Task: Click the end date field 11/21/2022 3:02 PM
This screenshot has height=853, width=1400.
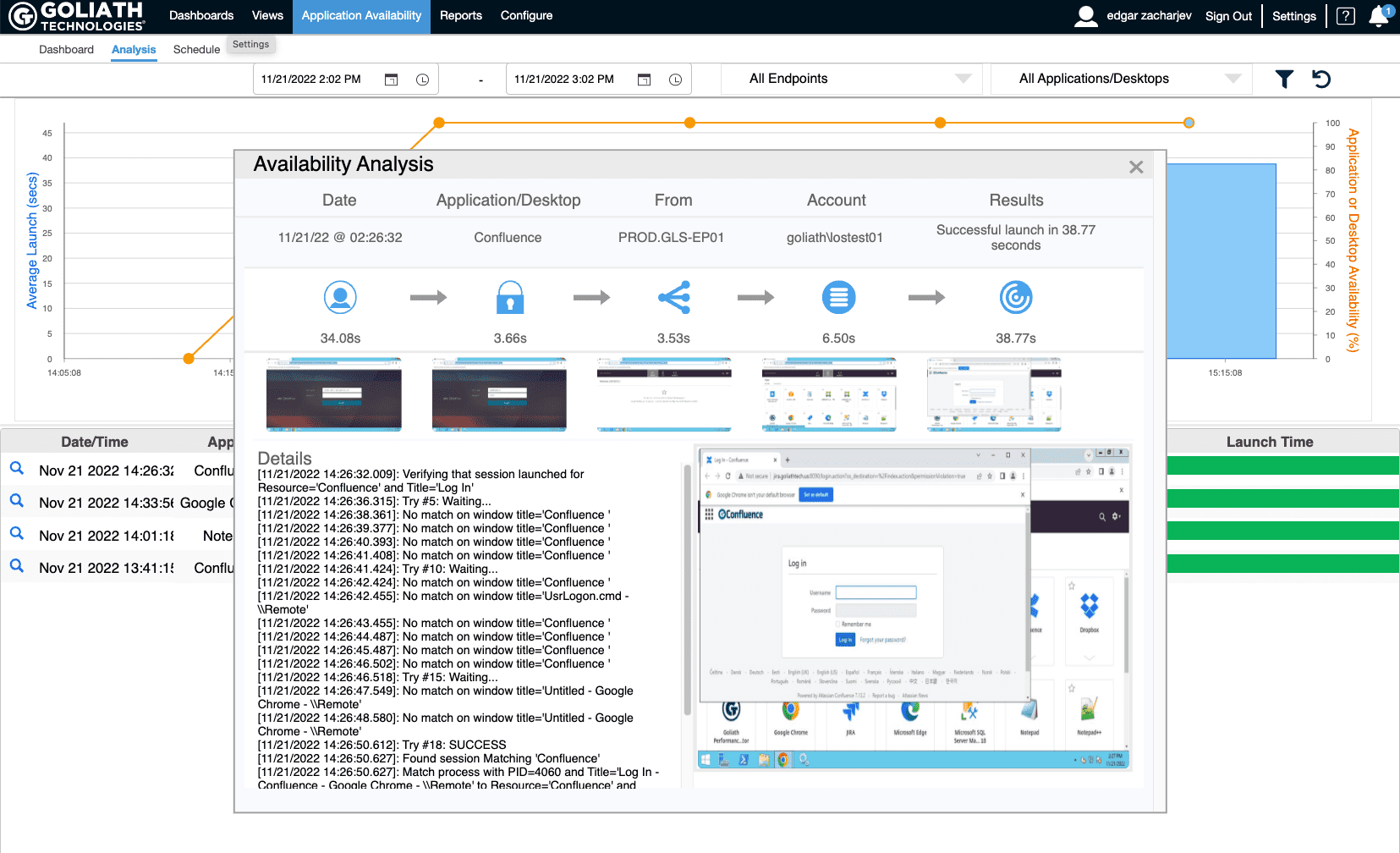Action: pyautogui.click(x=564, y=80)
